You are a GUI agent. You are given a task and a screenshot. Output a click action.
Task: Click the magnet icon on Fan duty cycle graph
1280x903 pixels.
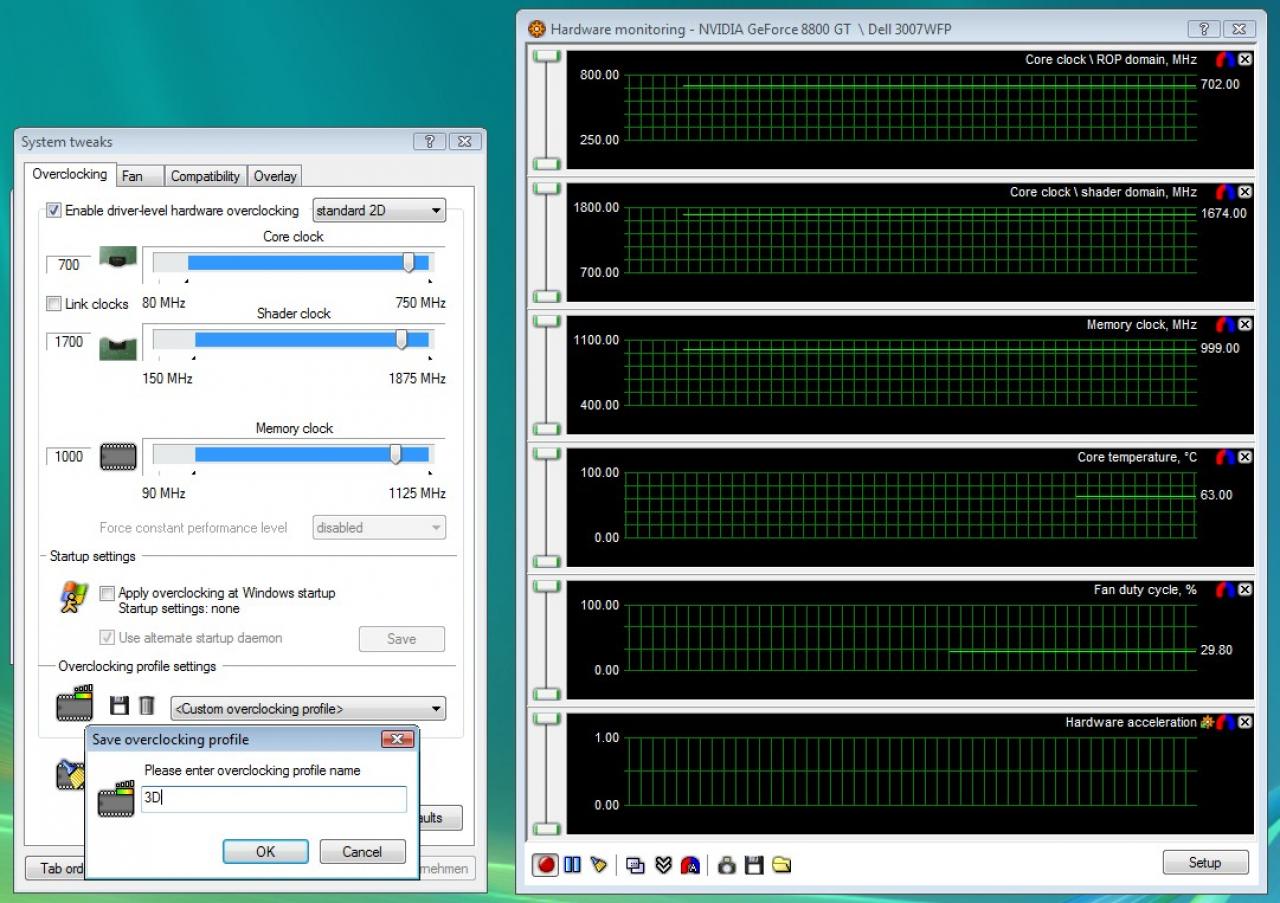click(x=1225, y=590)
